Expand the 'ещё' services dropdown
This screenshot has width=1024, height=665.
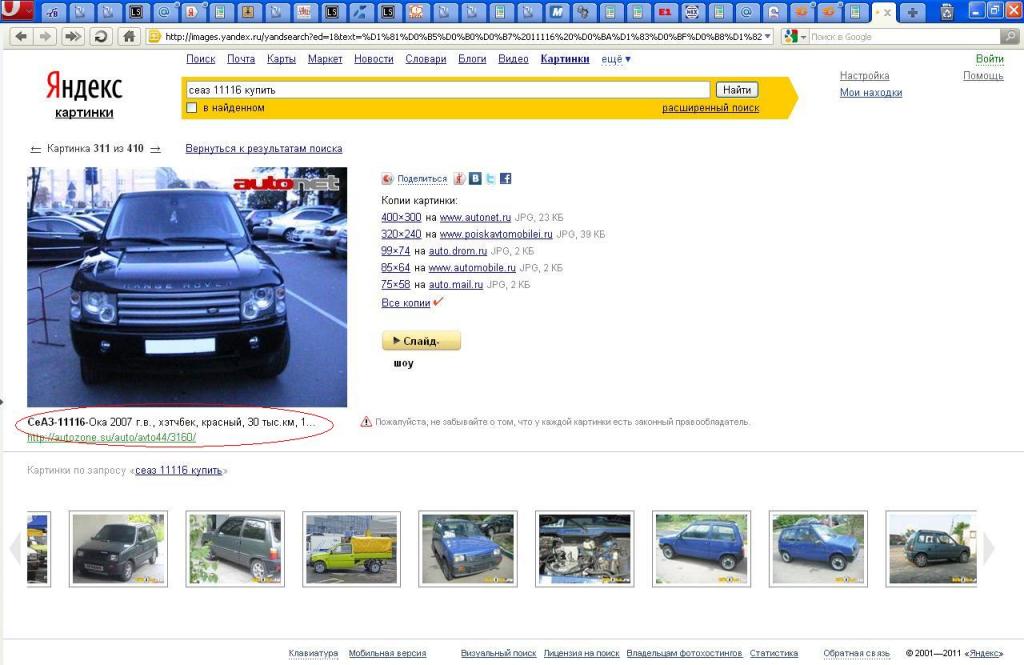615,59
